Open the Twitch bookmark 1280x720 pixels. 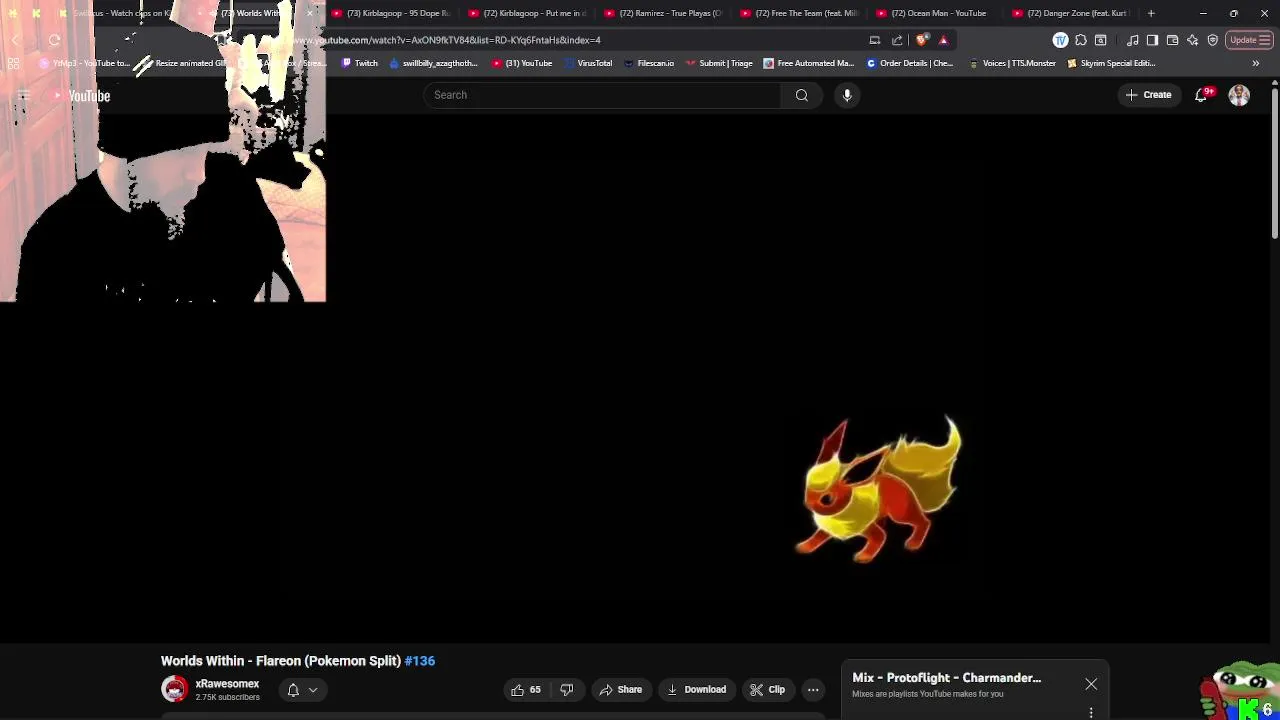360,63
